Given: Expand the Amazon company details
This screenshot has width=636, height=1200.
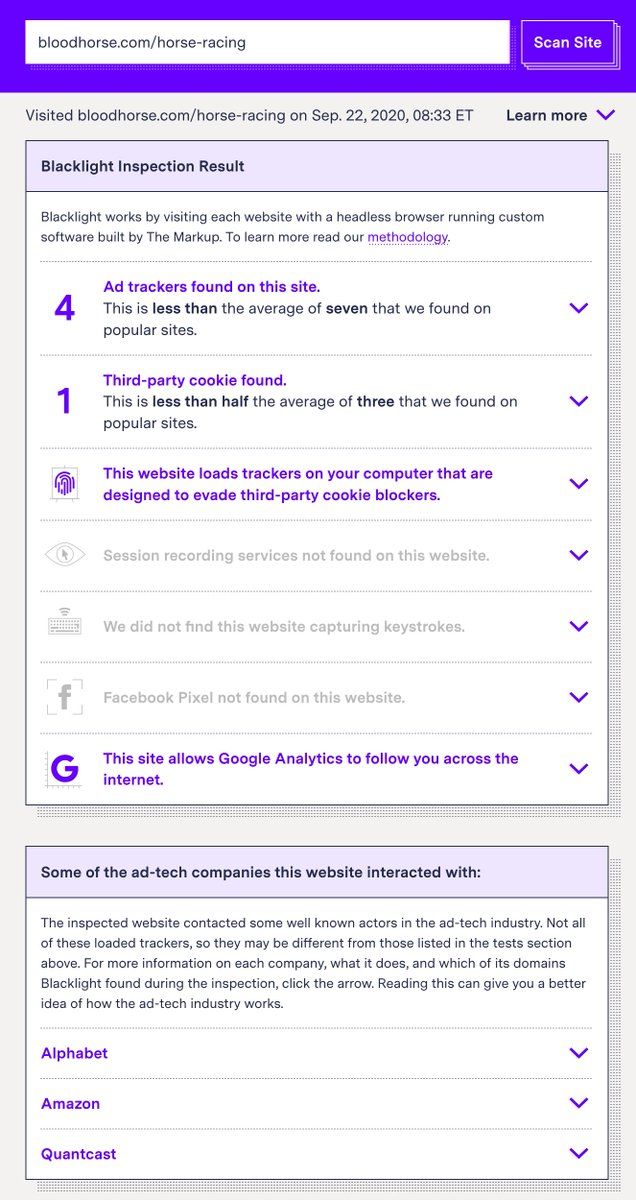Looking at the screenshot, I should (578, 1103).
